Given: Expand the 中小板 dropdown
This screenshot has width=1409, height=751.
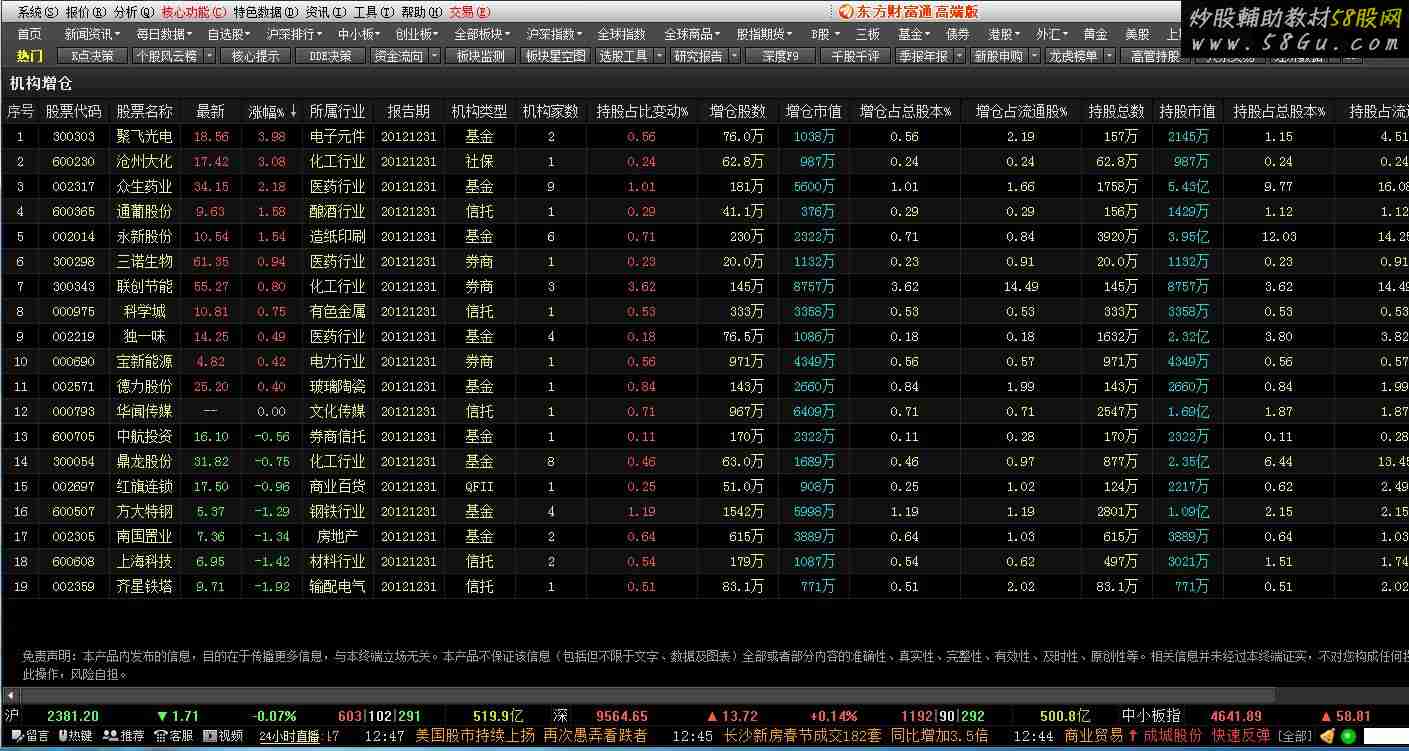Looking at the screenshot, I should (x=360, y=34).
